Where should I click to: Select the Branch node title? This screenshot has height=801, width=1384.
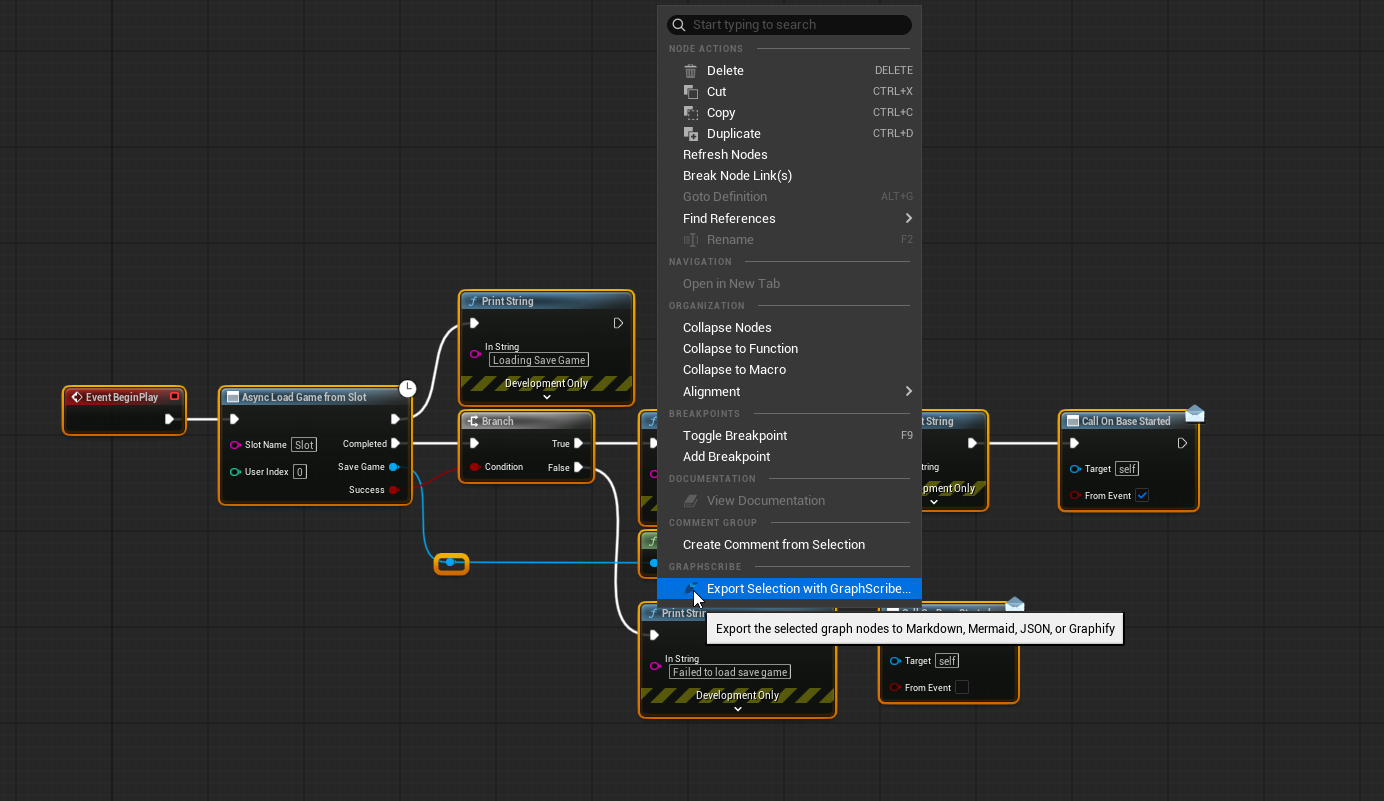[498, 421]
